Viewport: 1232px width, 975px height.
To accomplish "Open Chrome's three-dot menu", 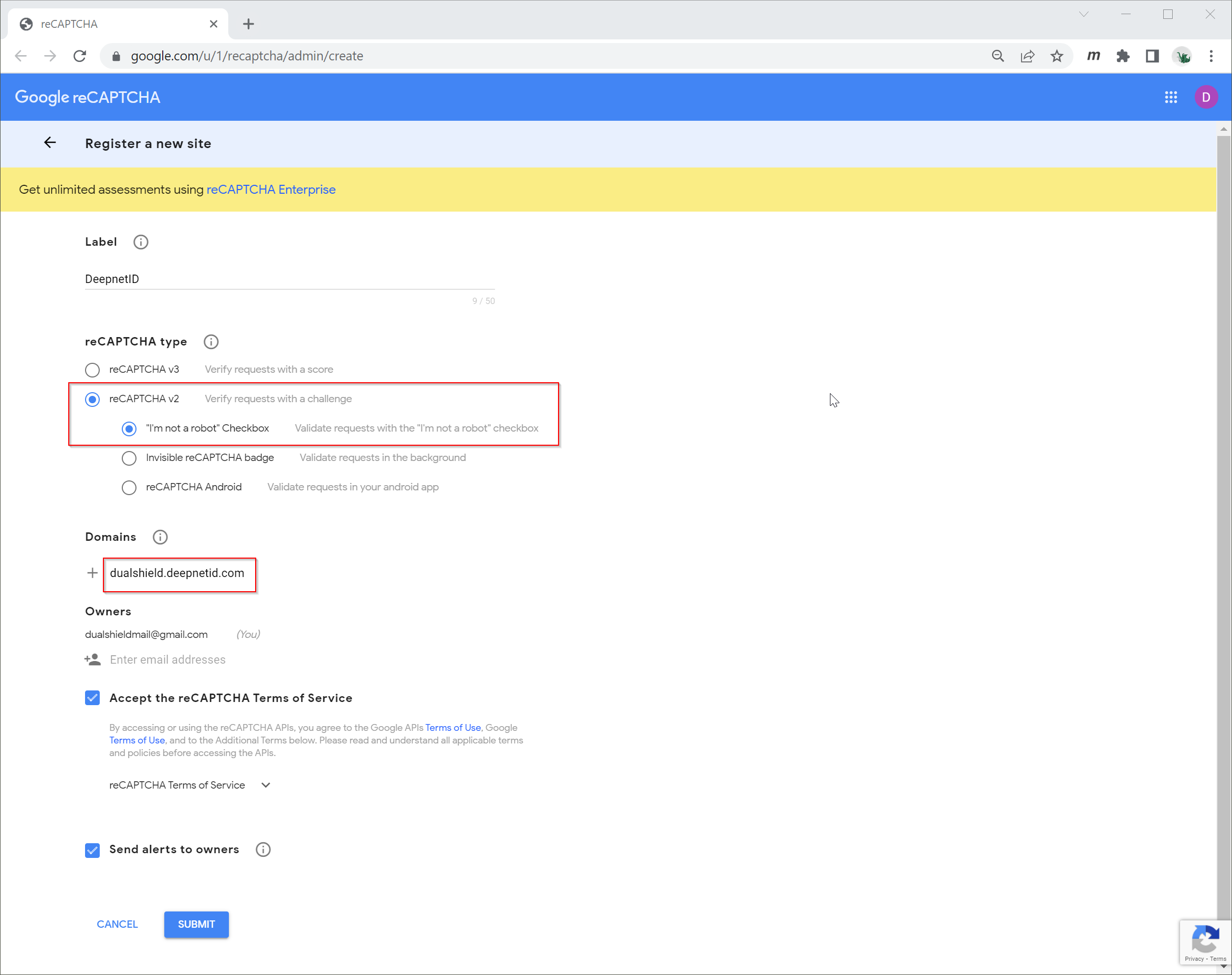I will point(1211,56).
